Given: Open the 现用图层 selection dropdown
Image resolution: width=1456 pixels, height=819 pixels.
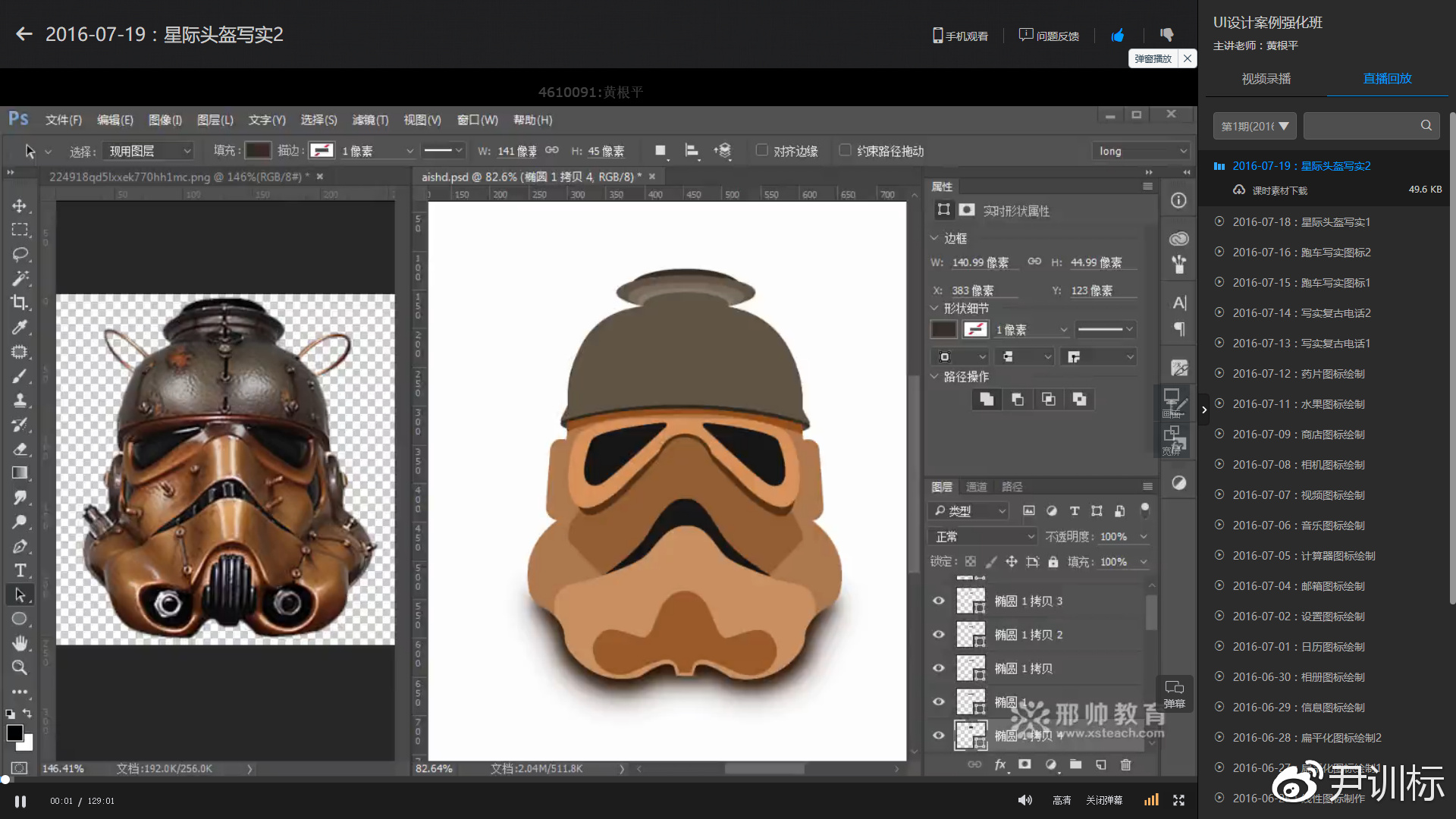Looking at the screenshot, I should (x=149, y=151).
